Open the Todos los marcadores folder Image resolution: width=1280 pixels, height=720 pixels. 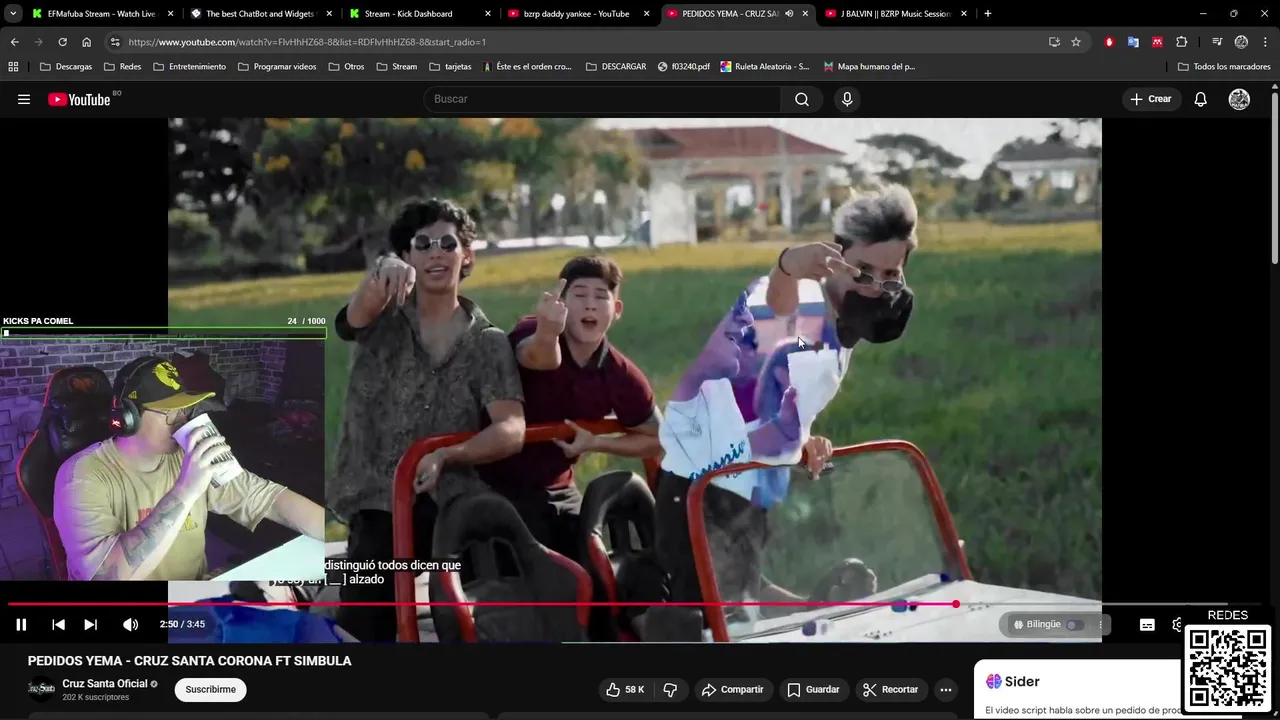click(x=1224, y=67)
